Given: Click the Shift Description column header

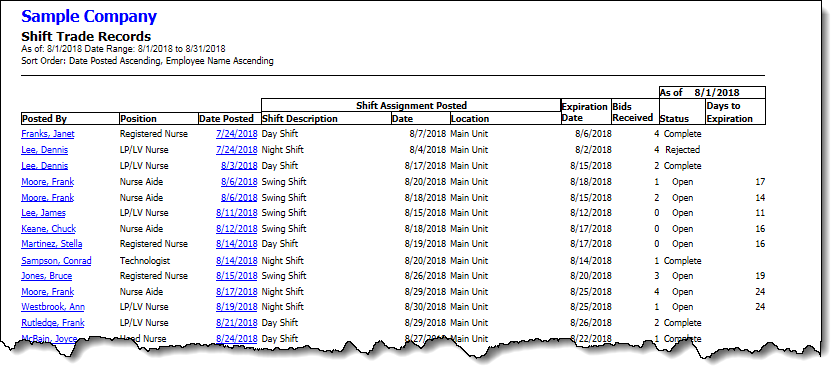Looking at the screenshot, I should 326,118.
